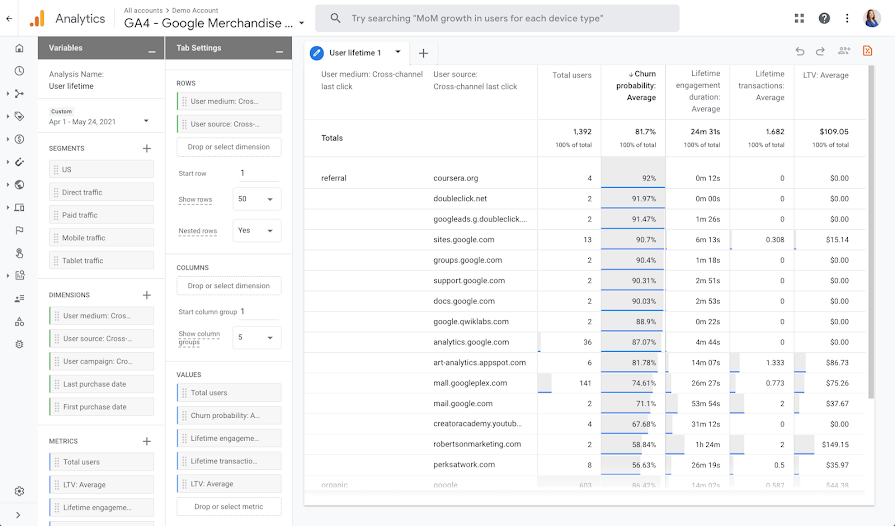Redo the last analysis change
Viewport: 895px width, 526px height.
pos(820,51)
